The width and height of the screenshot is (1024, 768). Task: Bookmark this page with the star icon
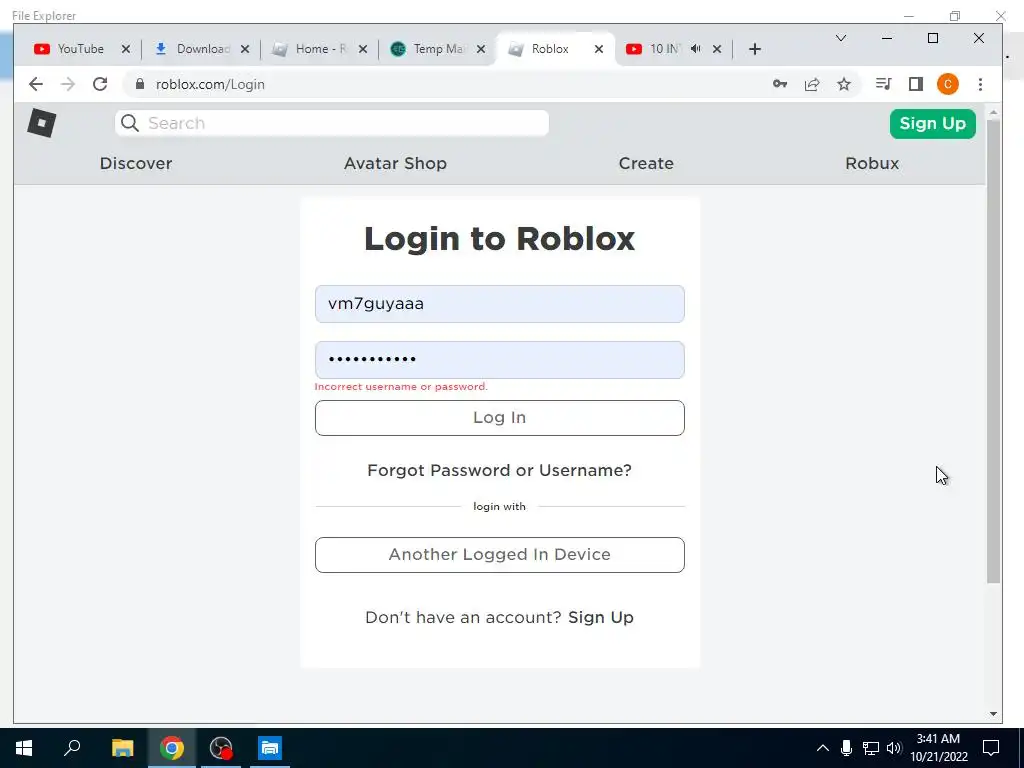pyautogui.click(x=844, y=84)
